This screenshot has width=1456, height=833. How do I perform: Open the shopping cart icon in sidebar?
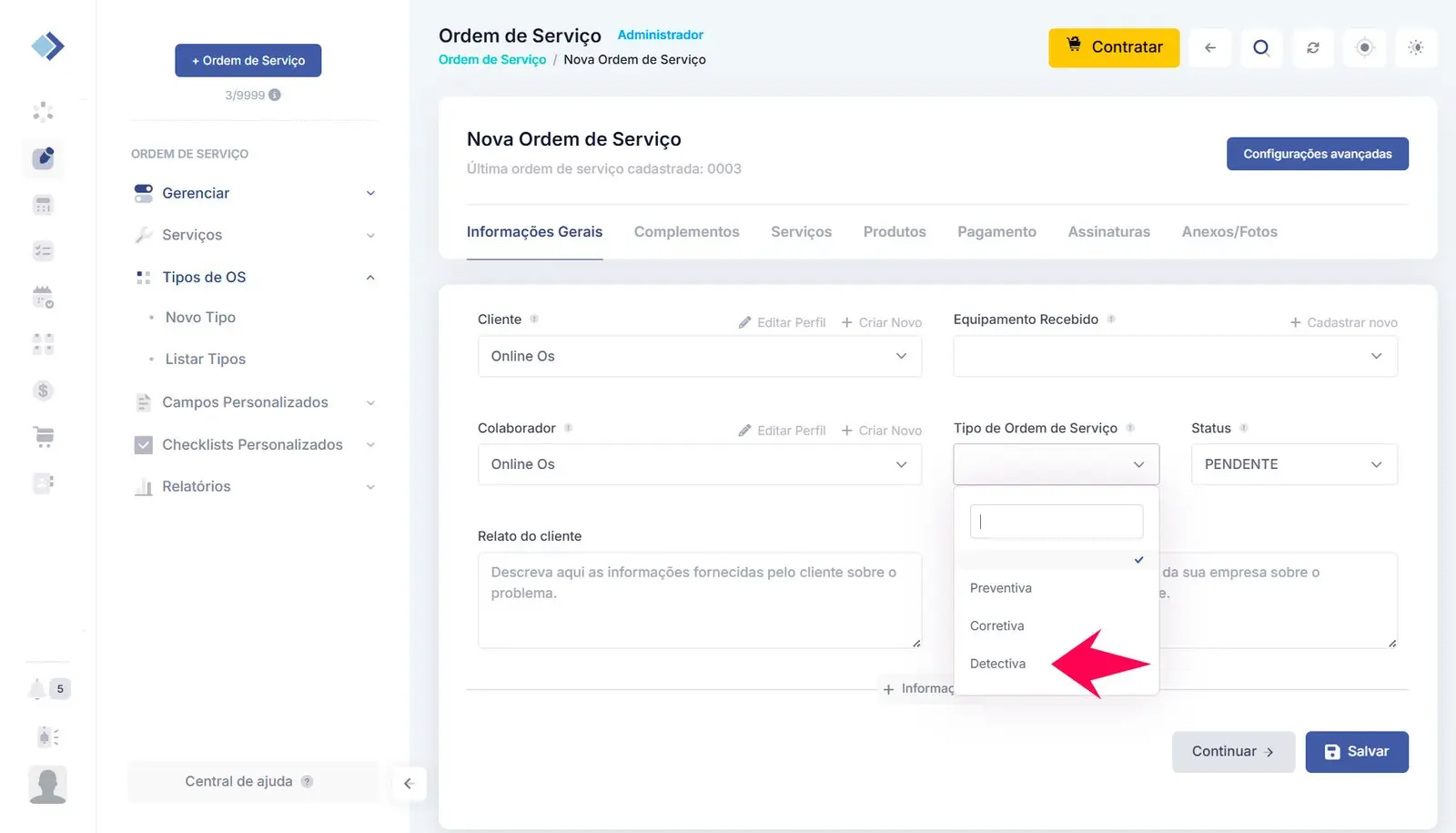tap(43, 437)
